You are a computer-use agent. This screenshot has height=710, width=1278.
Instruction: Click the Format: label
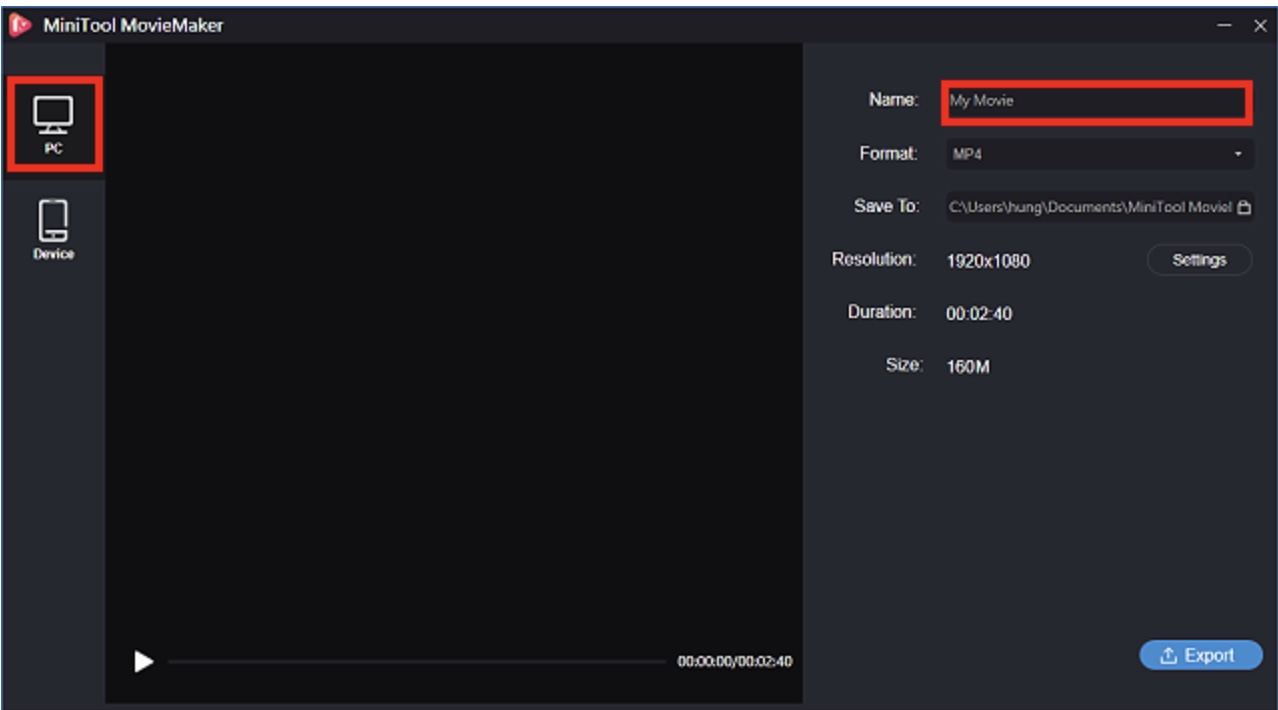888,154
